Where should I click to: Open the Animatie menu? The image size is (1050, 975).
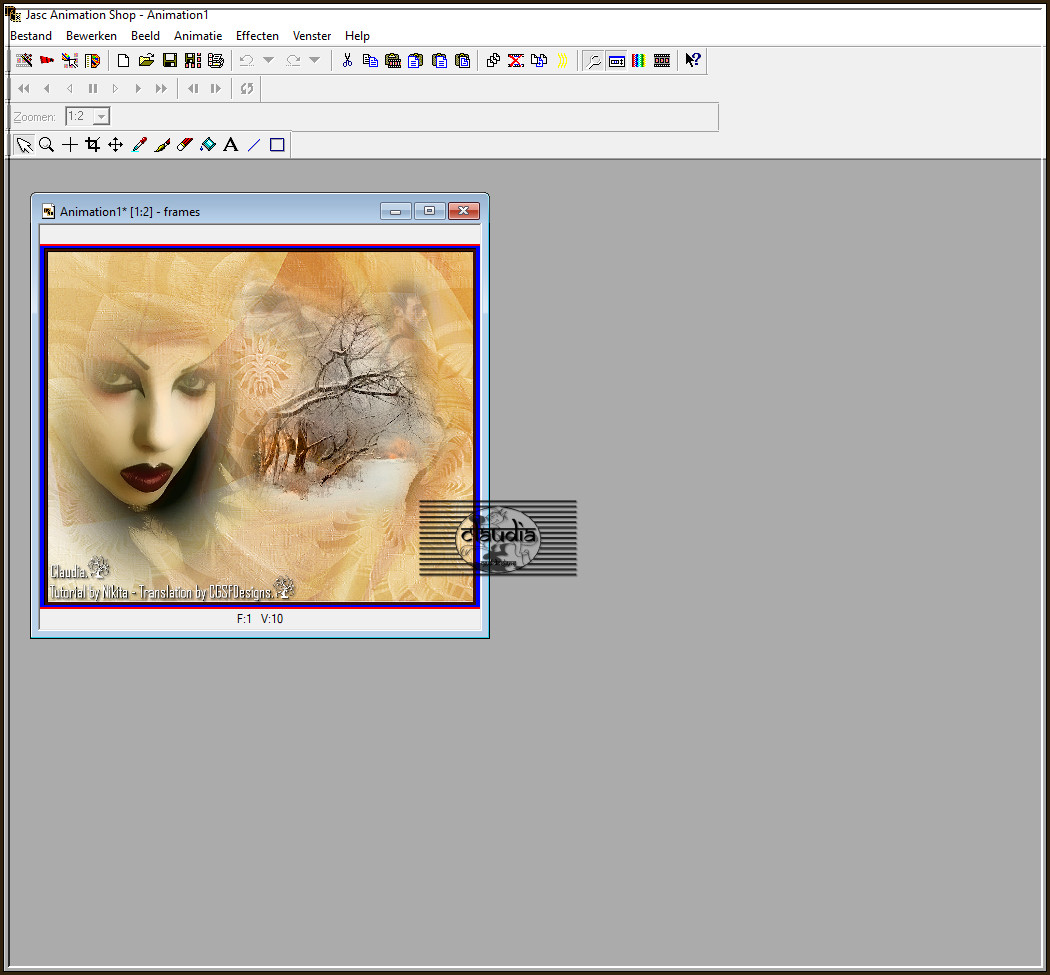(x=198, y=36)
